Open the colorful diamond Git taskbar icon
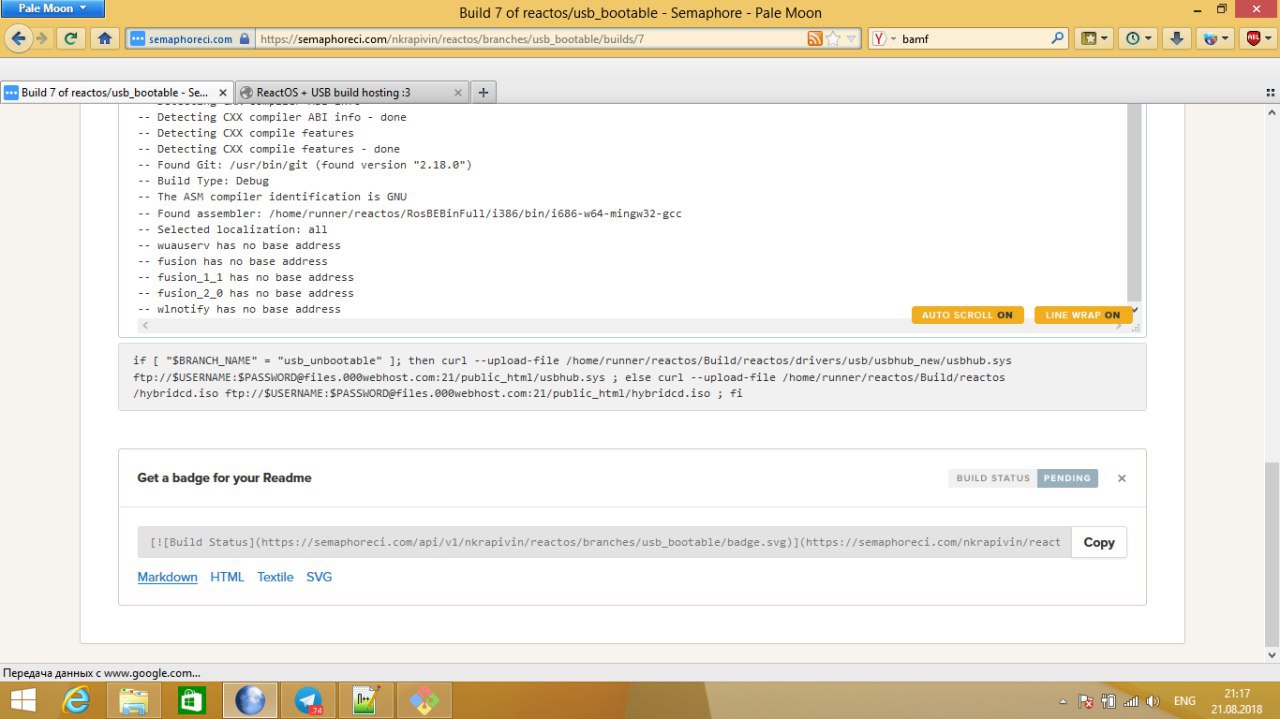This screenshot has height=719, width=1280. (424, 701)
